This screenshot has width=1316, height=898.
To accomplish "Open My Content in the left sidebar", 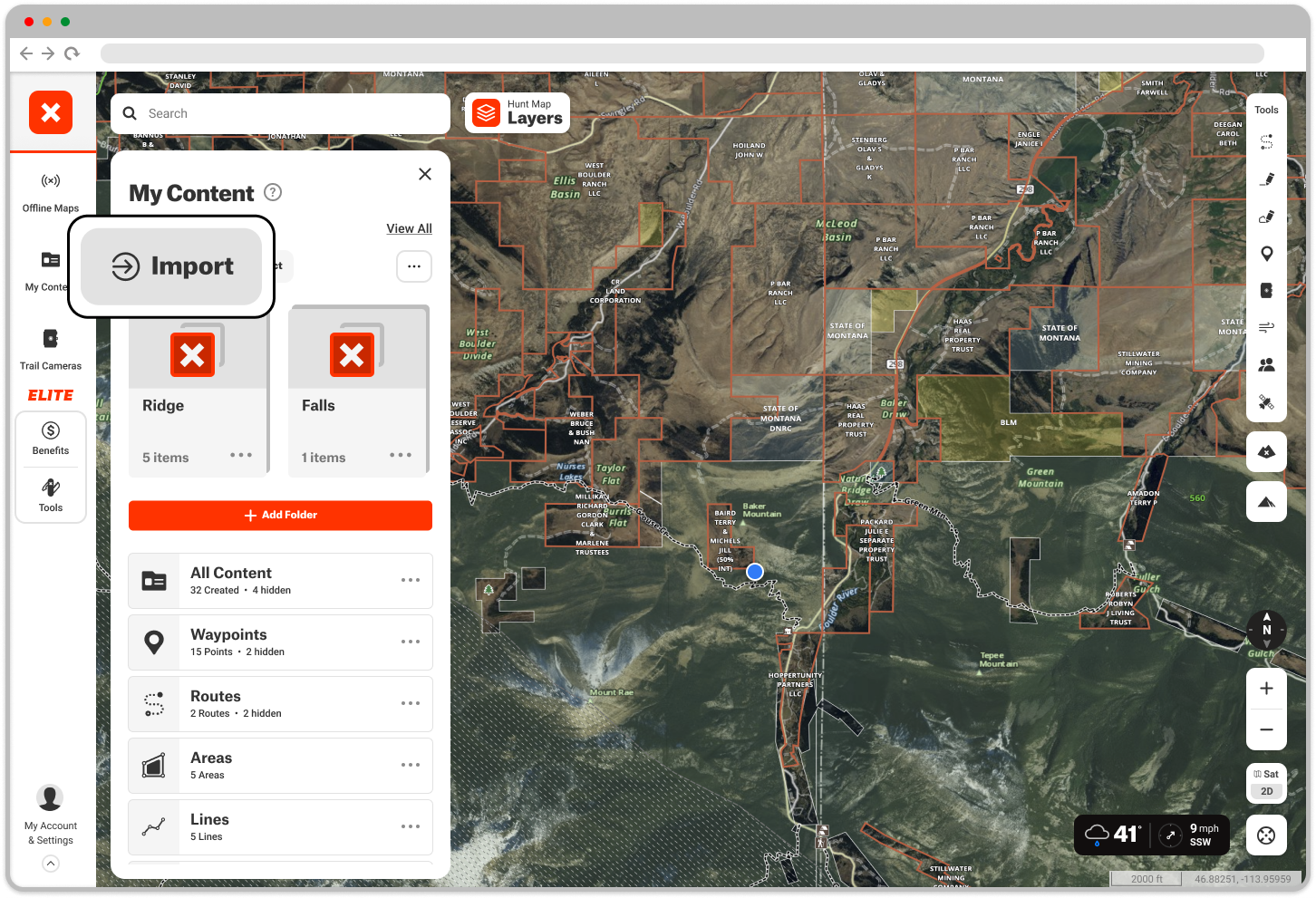I will point(45,272).
